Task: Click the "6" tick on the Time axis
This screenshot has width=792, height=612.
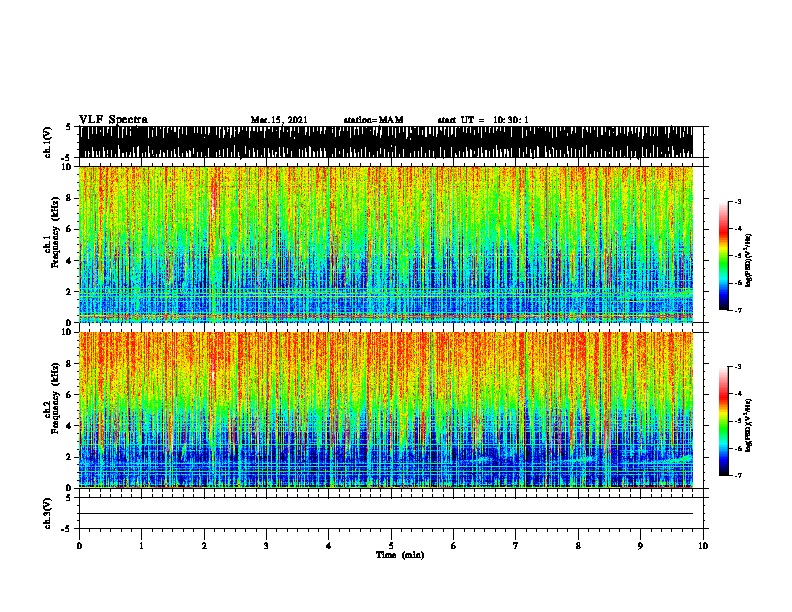Action: coord(454,546)
